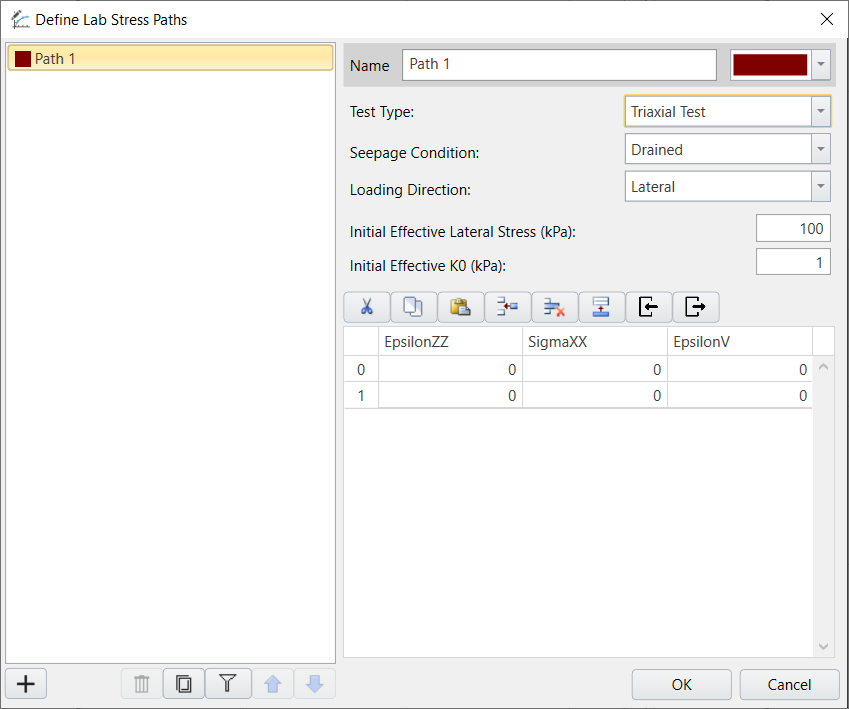The image size is (849, 709).
Task: Open the Test Type dropdown
Action: coord(819,111)
